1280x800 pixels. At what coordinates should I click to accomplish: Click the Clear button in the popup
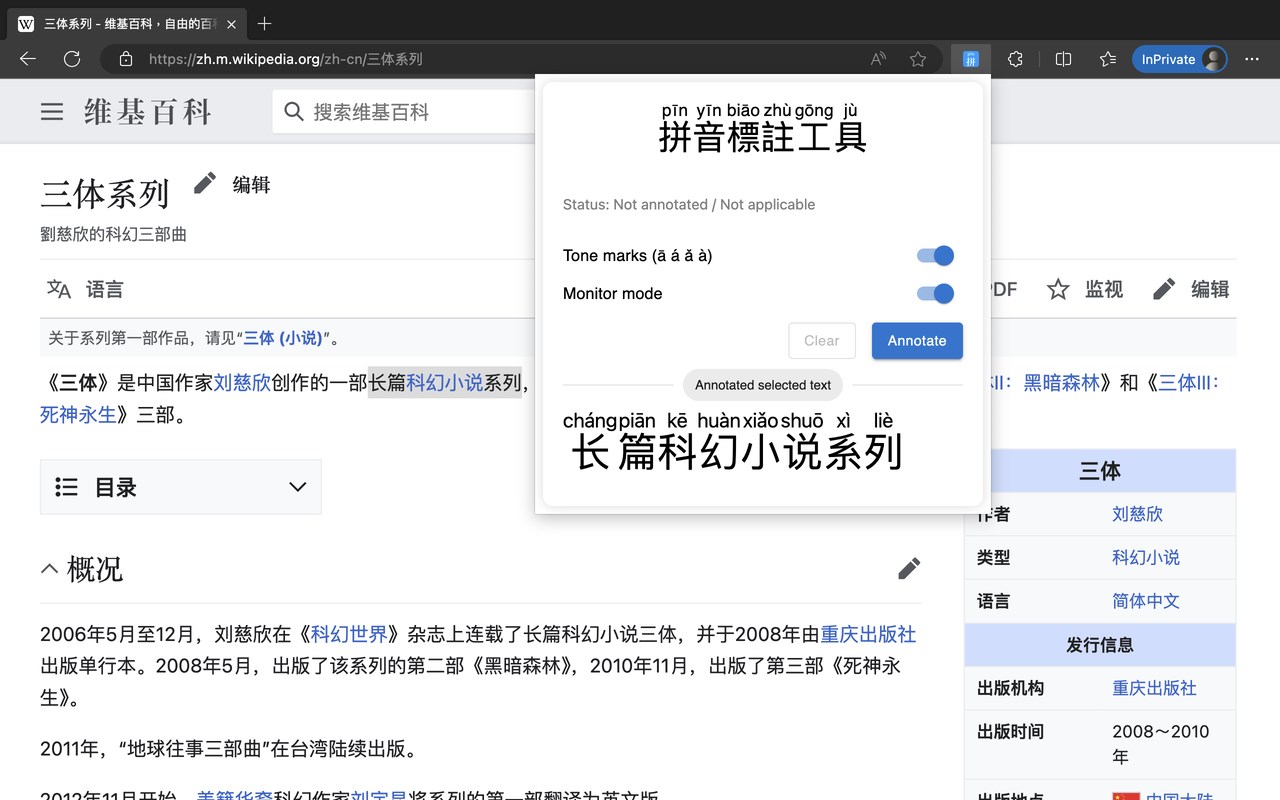(822, 341)
